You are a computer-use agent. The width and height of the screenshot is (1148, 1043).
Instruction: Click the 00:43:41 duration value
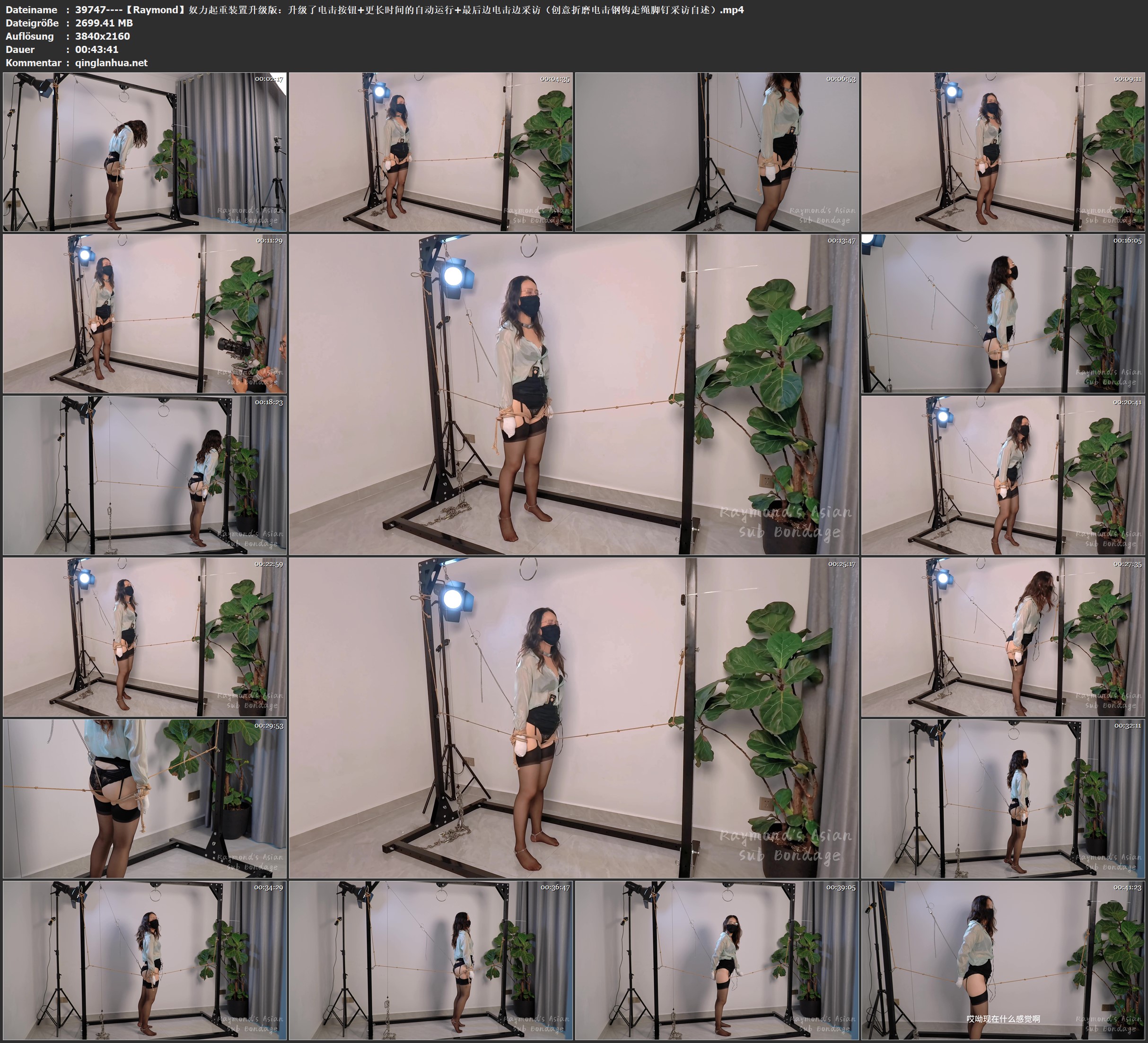tap(97, 50)
